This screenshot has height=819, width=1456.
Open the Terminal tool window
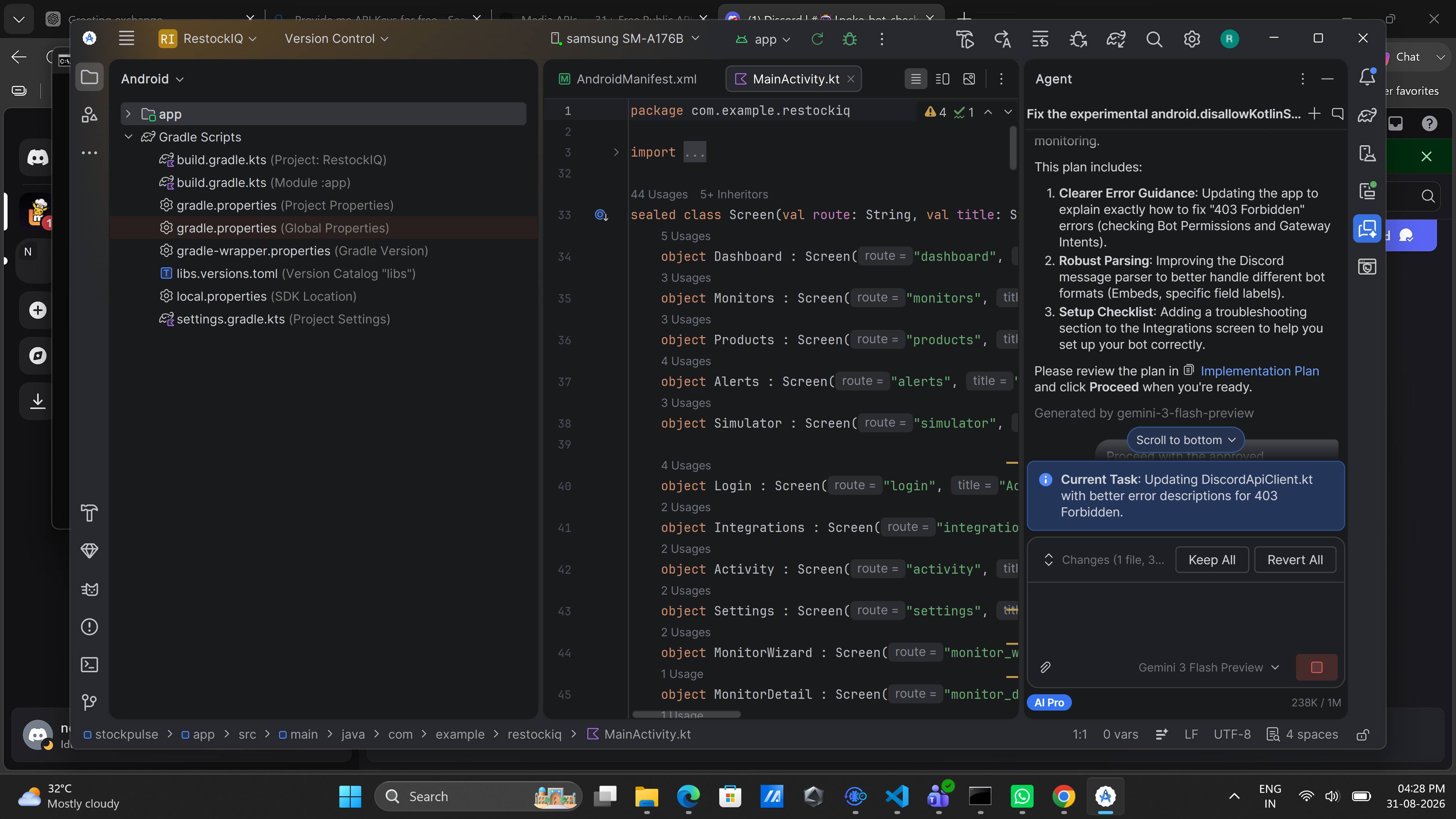coord(89,665)
